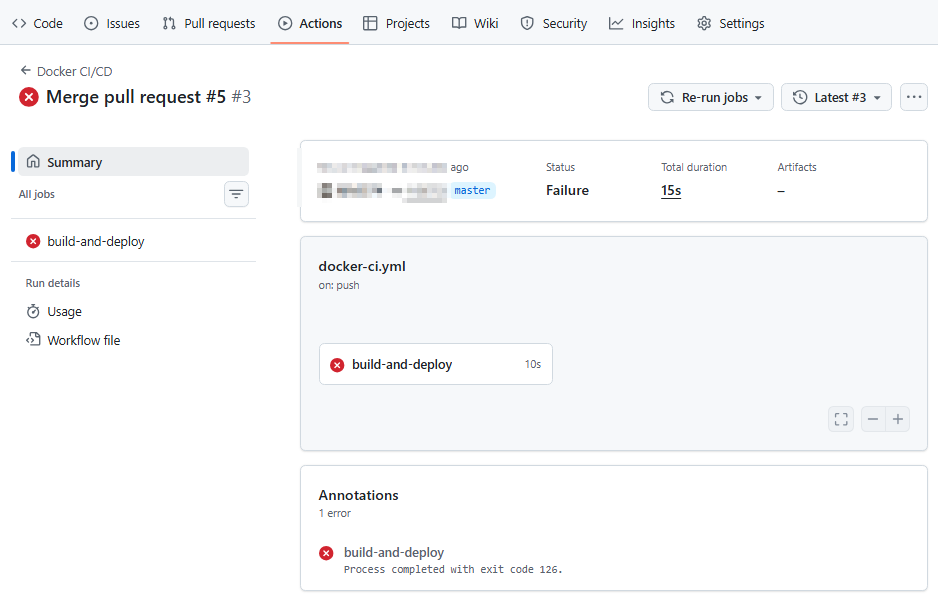Click the play icon on Actions tab

click(285, 23)
